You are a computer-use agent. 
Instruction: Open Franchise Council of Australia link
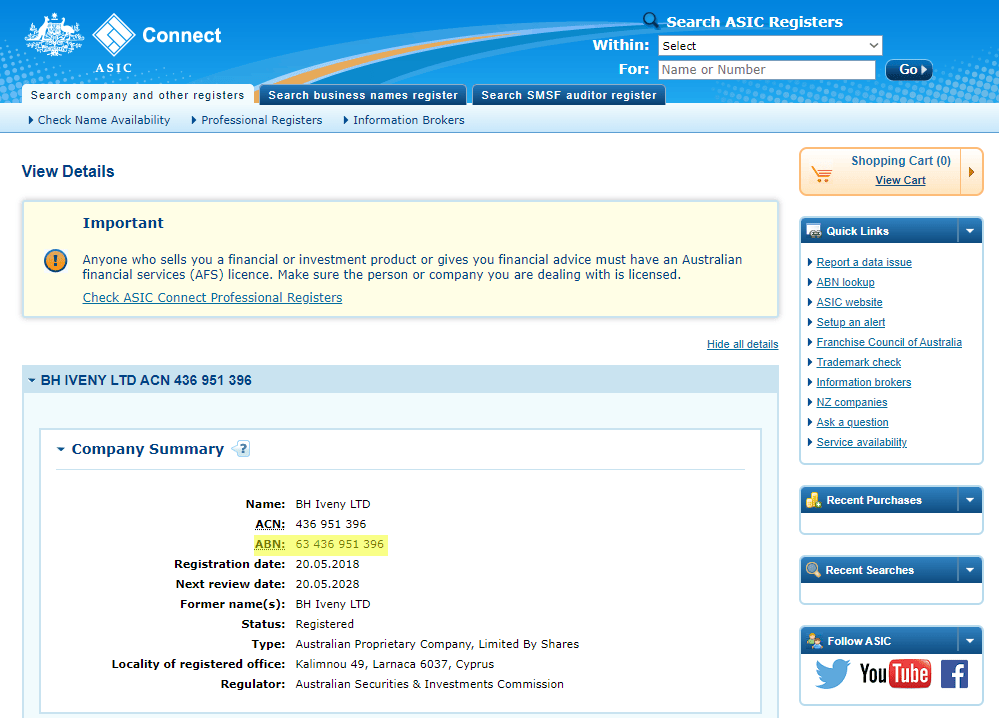click(x=889, y=342)
